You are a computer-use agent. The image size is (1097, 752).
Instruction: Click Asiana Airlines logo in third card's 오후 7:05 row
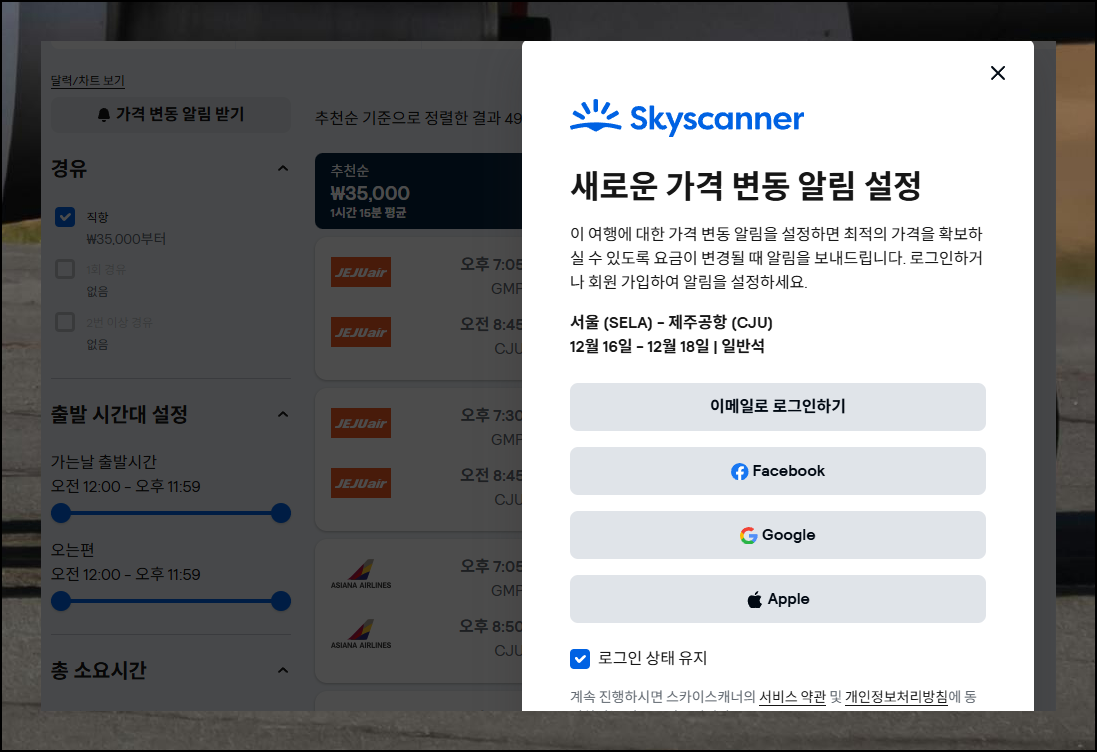pos(361,574)
